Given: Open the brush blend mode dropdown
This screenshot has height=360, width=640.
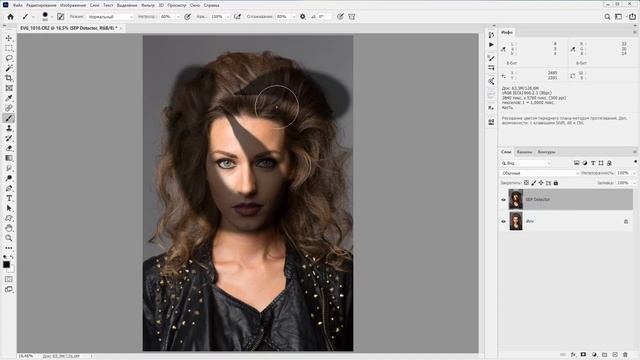Looking at the screenshot, I should pos(110,17).
